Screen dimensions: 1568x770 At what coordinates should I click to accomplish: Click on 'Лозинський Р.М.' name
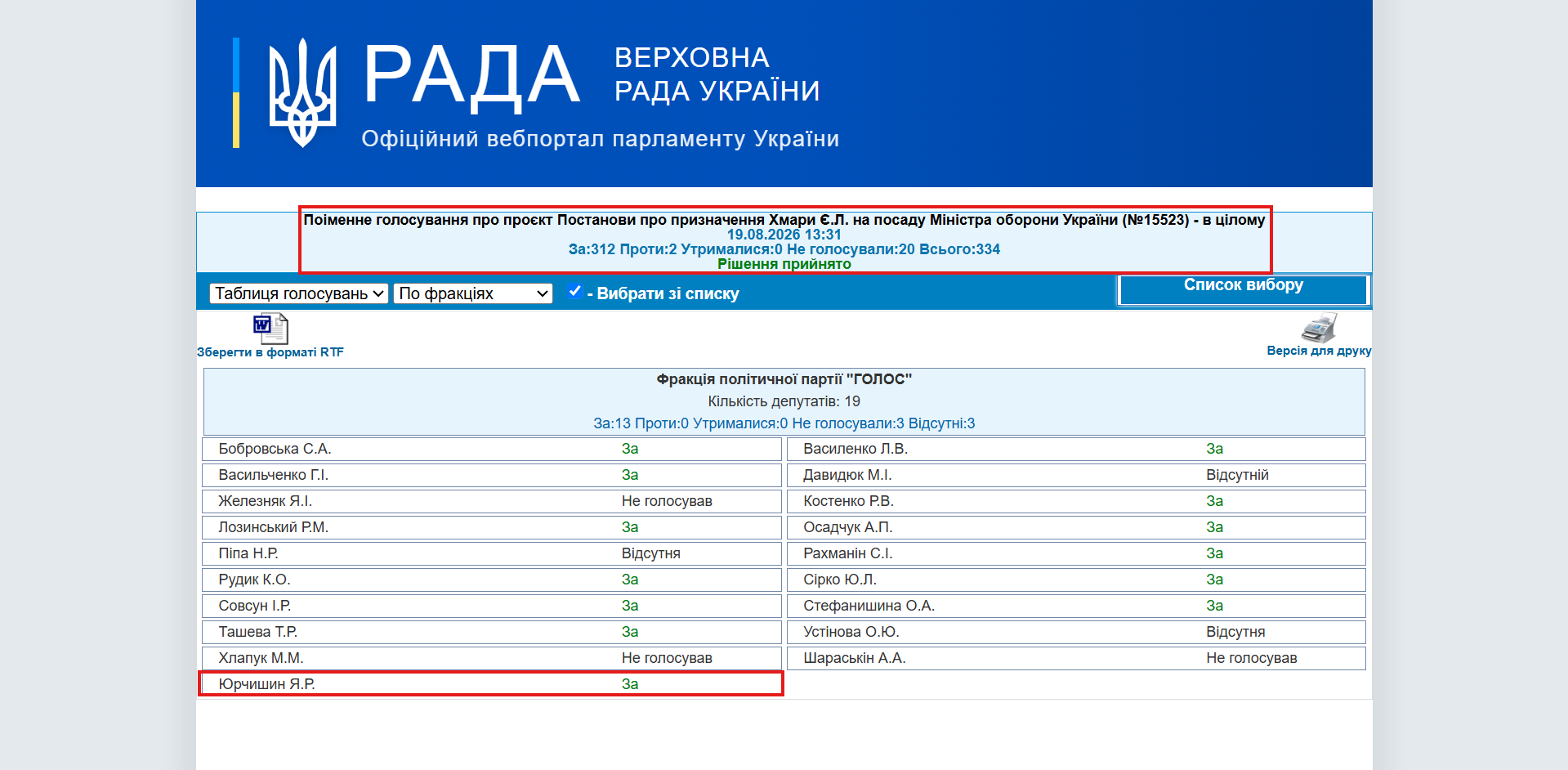[x=273, y=527]
